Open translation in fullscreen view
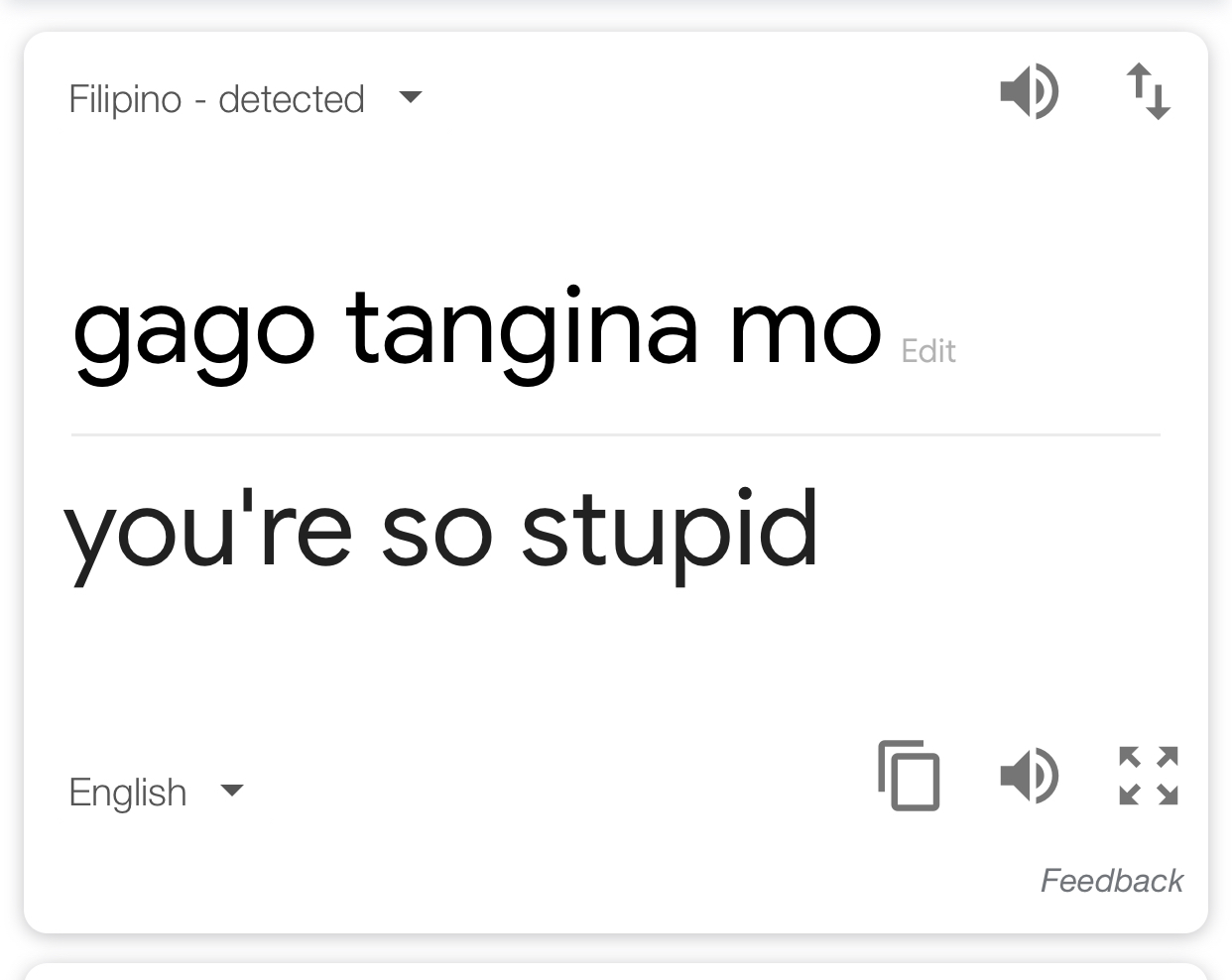The height and width of the screenshot is (980, 1232). pyautogui.click(x=1149, y=776)
